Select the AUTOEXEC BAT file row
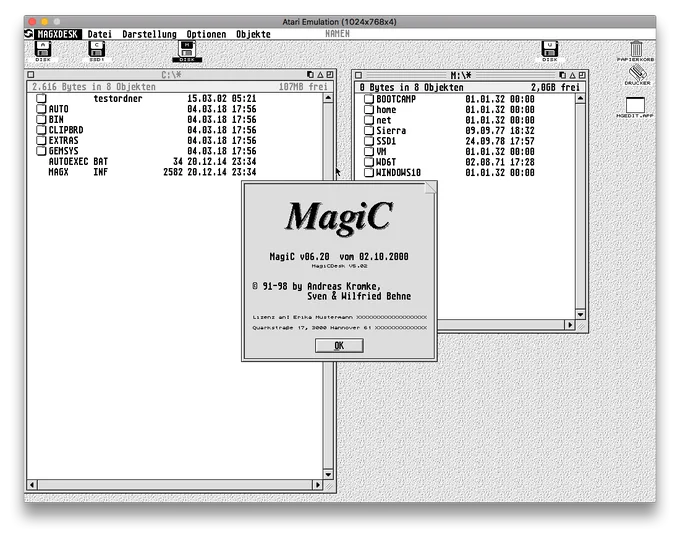Viewport: 680px width, 556px height. point(152,161)
